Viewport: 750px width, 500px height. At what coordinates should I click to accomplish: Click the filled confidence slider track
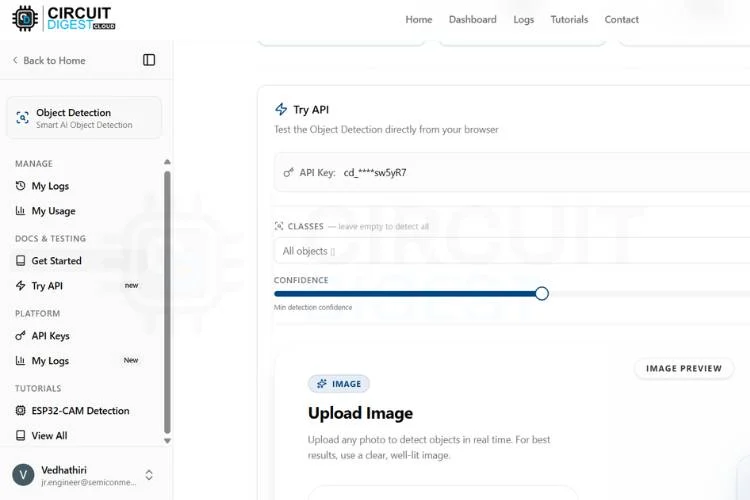(x=405, y=293)
